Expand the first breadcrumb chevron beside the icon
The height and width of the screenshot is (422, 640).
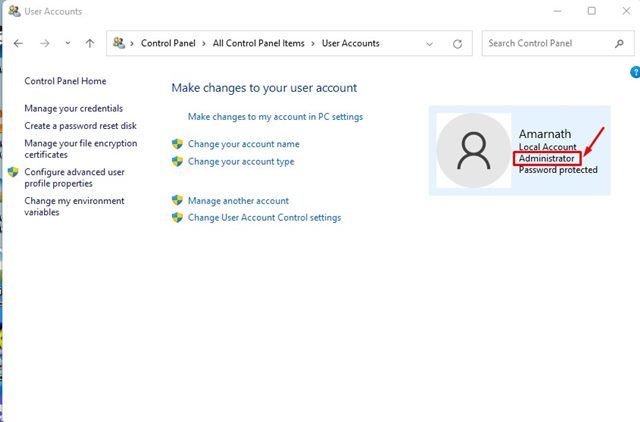coord(132,44)
